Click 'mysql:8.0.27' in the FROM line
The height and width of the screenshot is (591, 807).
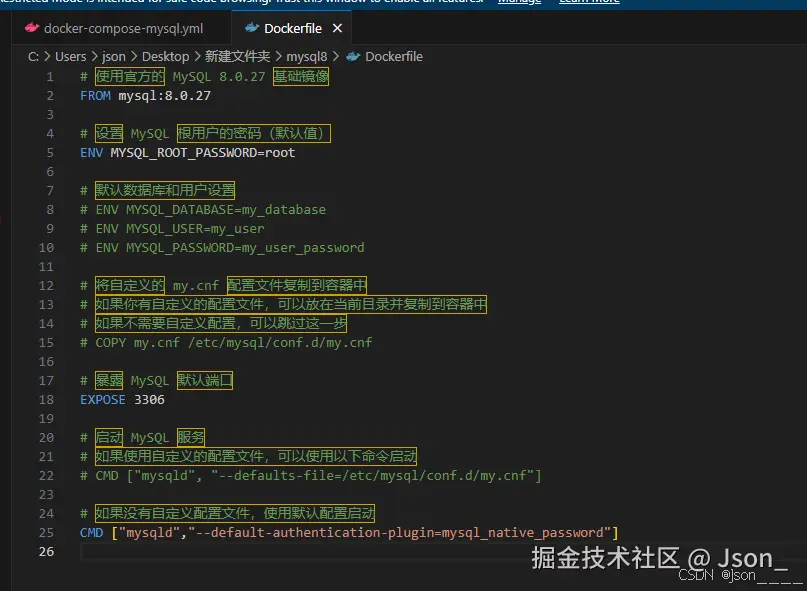pyautogui.click(x=164, y=96)
